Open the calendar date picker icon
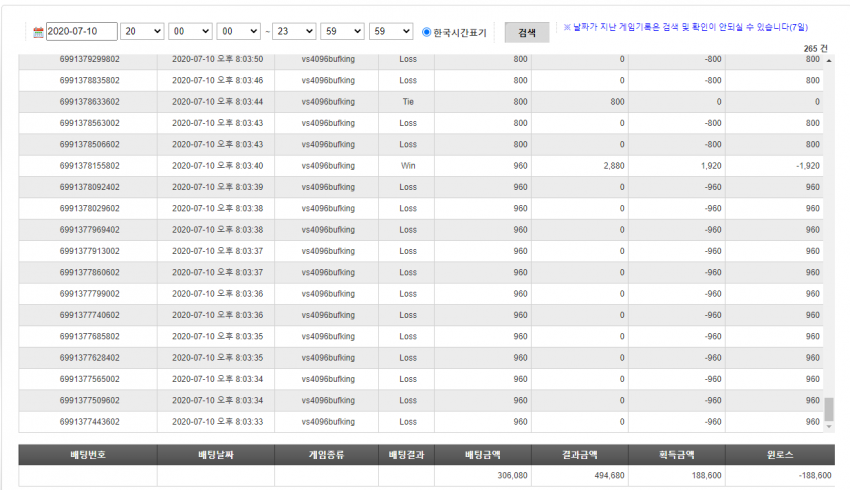 pyautogui.click(x=38, y=33)
